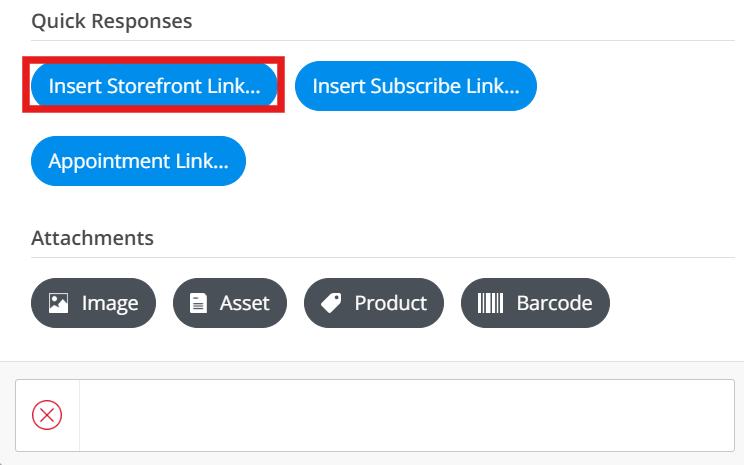The width and height of the screenshot is (744, 465).
Task: Select the Barcode attachment label
Action: pyautogui.click(x=554, y=303)
